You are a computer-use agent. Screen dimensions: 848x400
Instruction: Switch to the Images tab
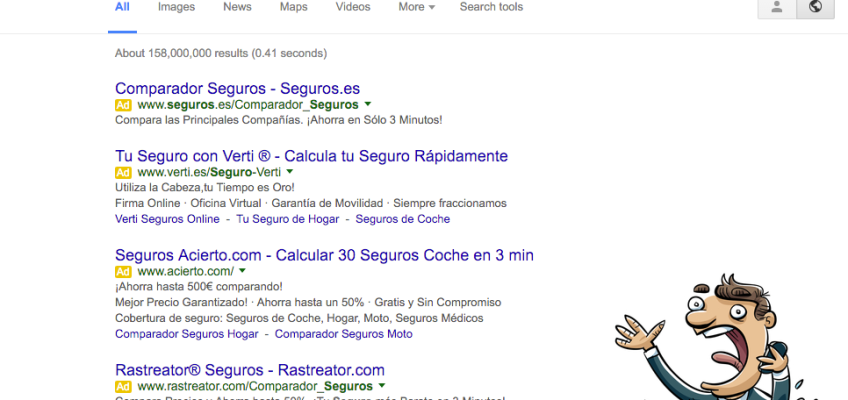pyautogui.click(x=176, y=7)
